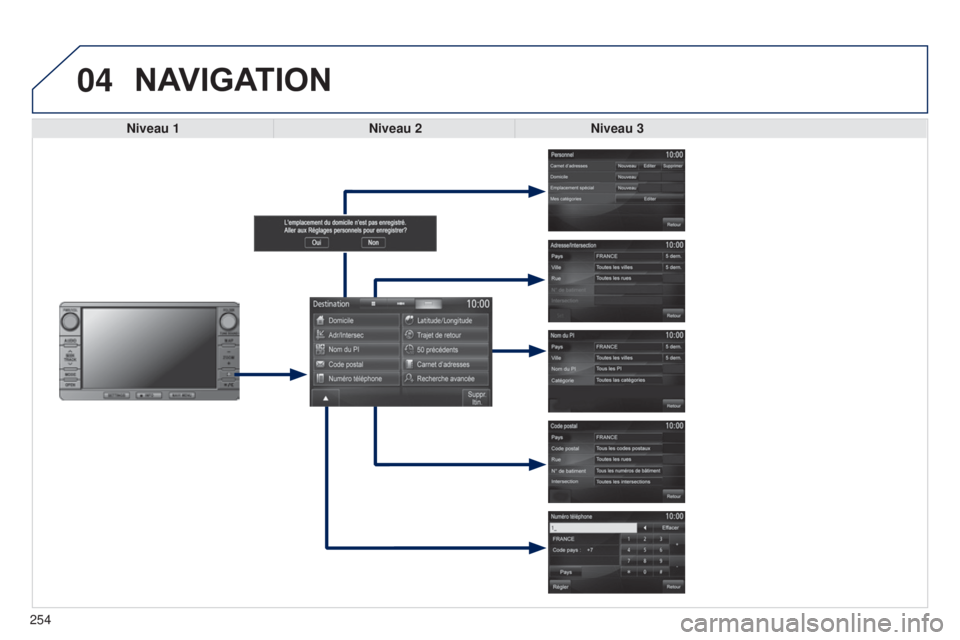The width and height of the screenshot is (960, 640).
Task: Choose Trajet de retour option
Action: coord(445,335)
